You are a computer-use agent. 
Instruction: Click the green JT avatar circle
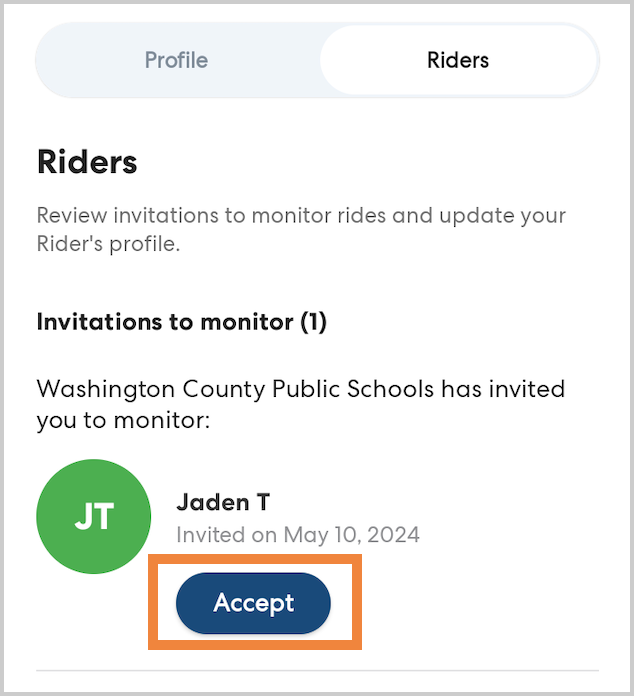94,517
